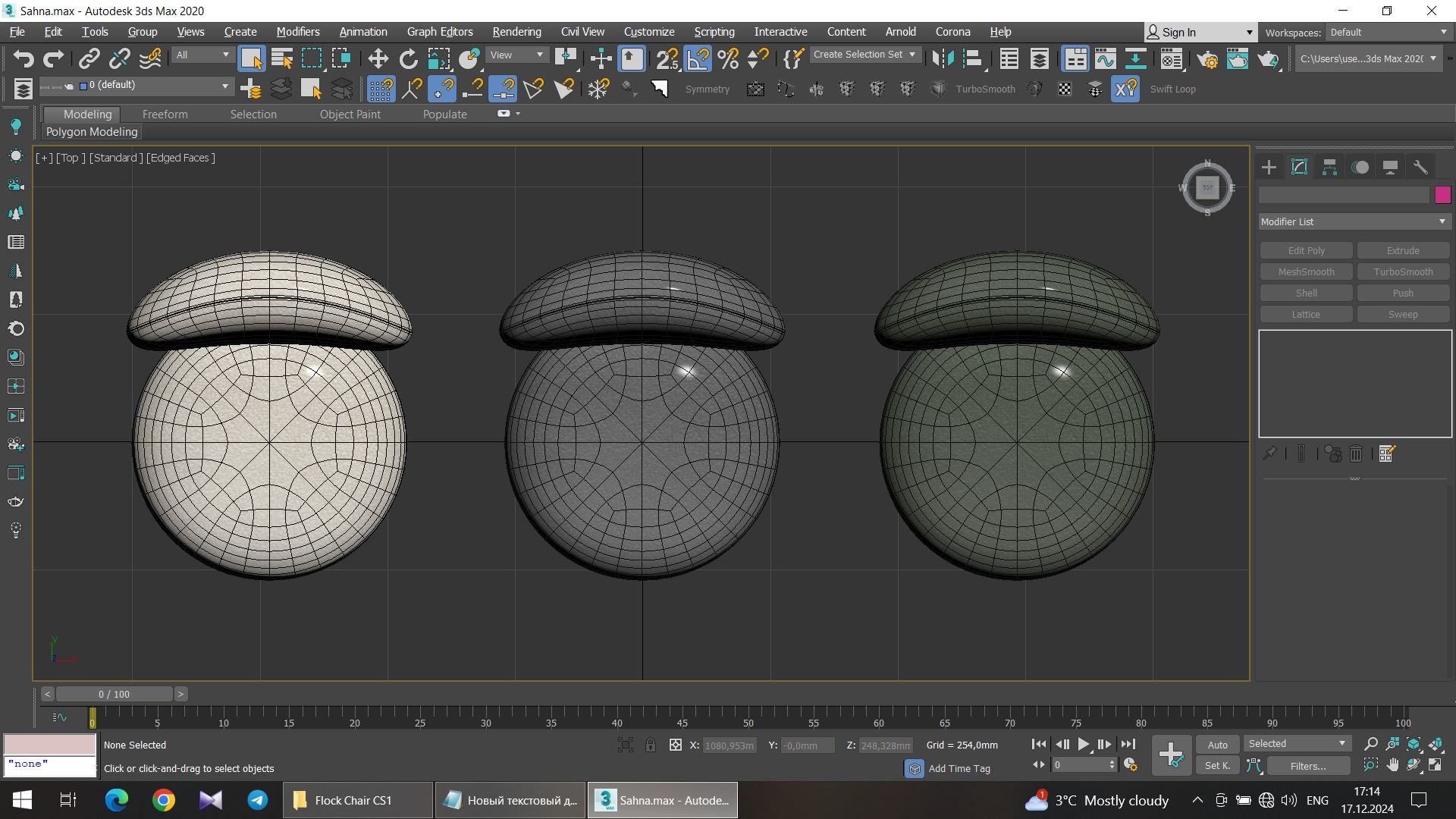Toggle the Angle Snap button

point(698,59)
